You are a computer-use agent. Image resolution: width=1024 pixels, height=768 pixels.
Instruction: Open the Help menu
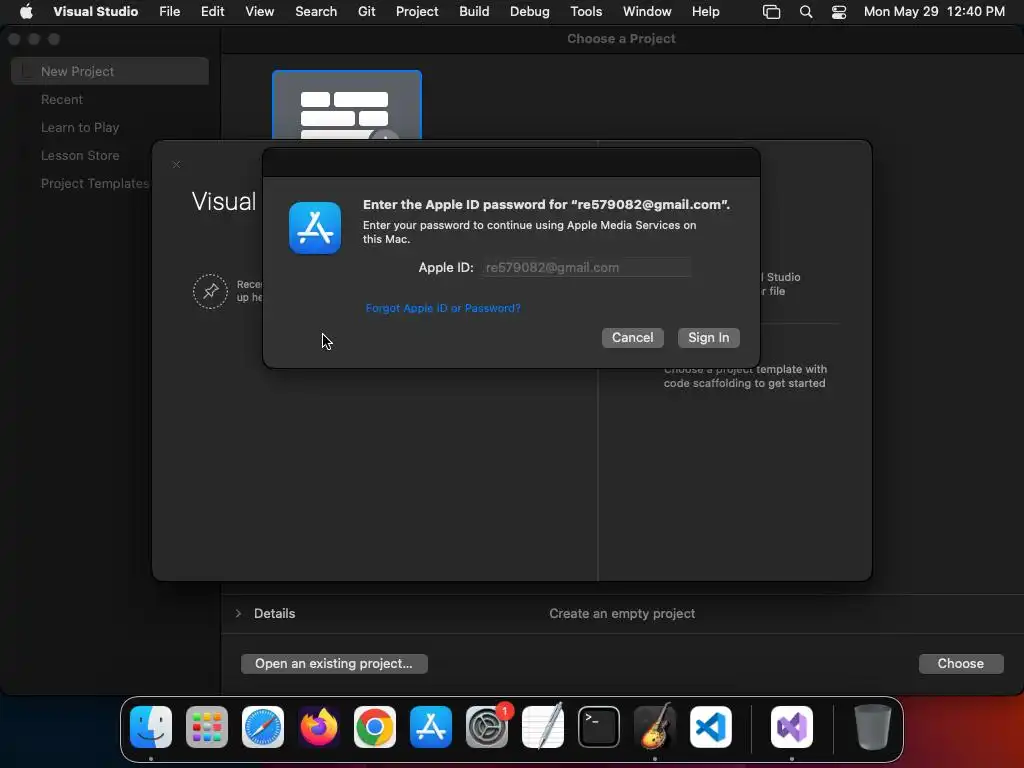click(705, 12)
